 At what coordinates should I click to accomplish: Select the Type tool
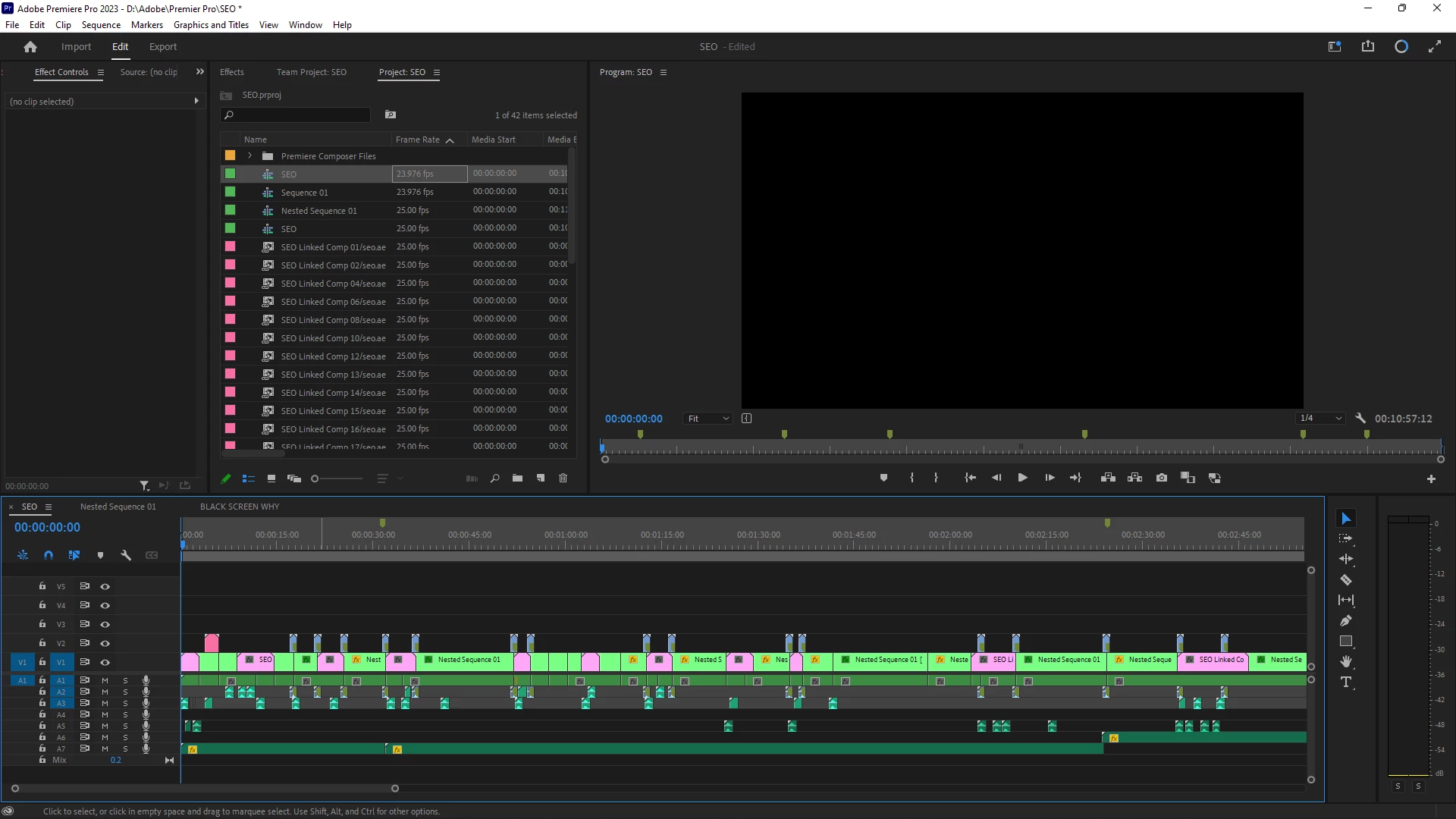click(x=1346, y=682)
